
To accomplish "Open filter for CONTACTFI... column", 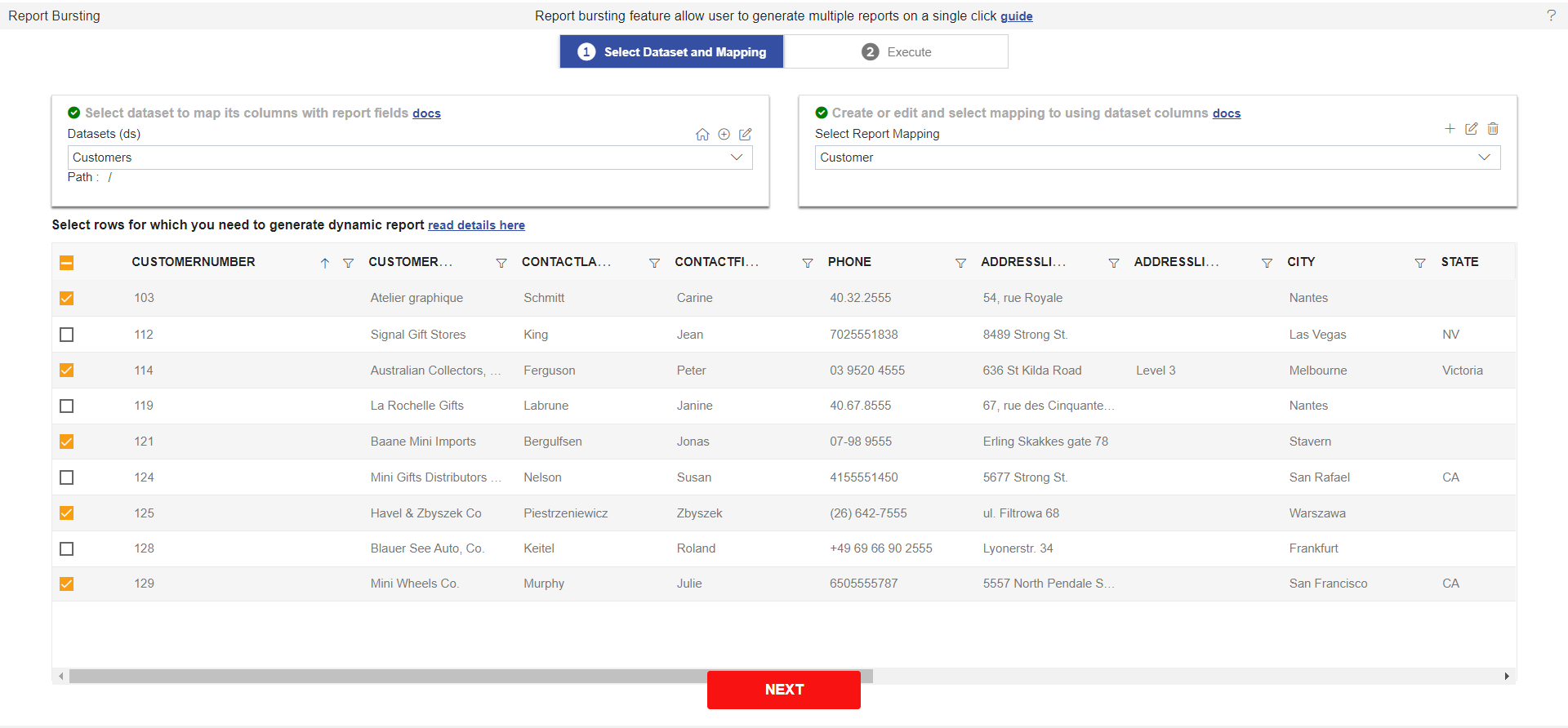I will point(808,263).
